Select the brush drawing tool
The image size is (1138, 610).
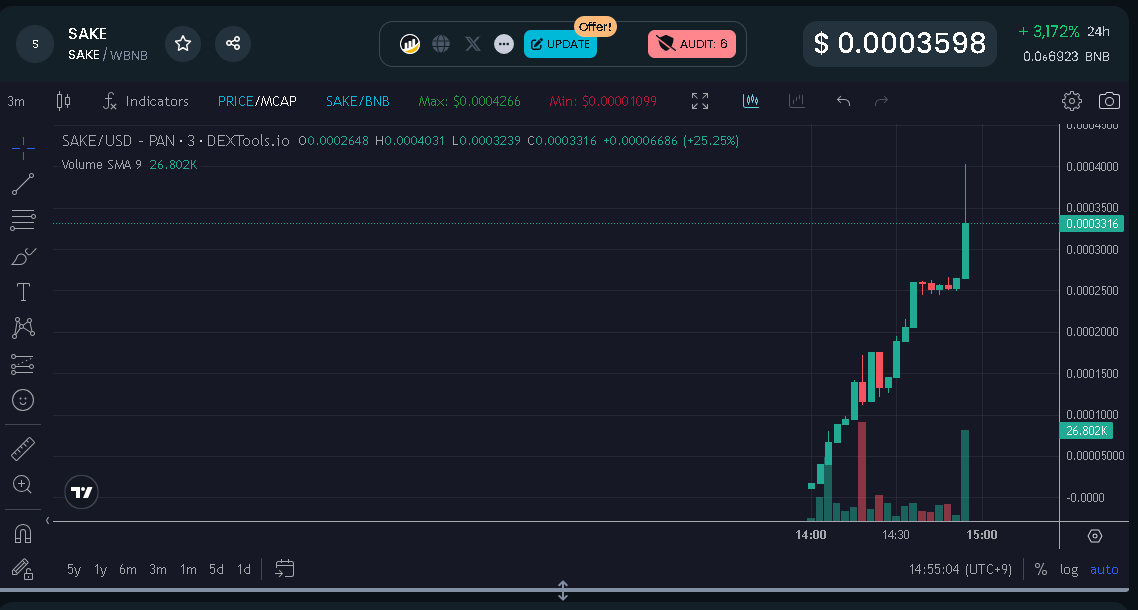pyautogui.click(x=22, y=256)
